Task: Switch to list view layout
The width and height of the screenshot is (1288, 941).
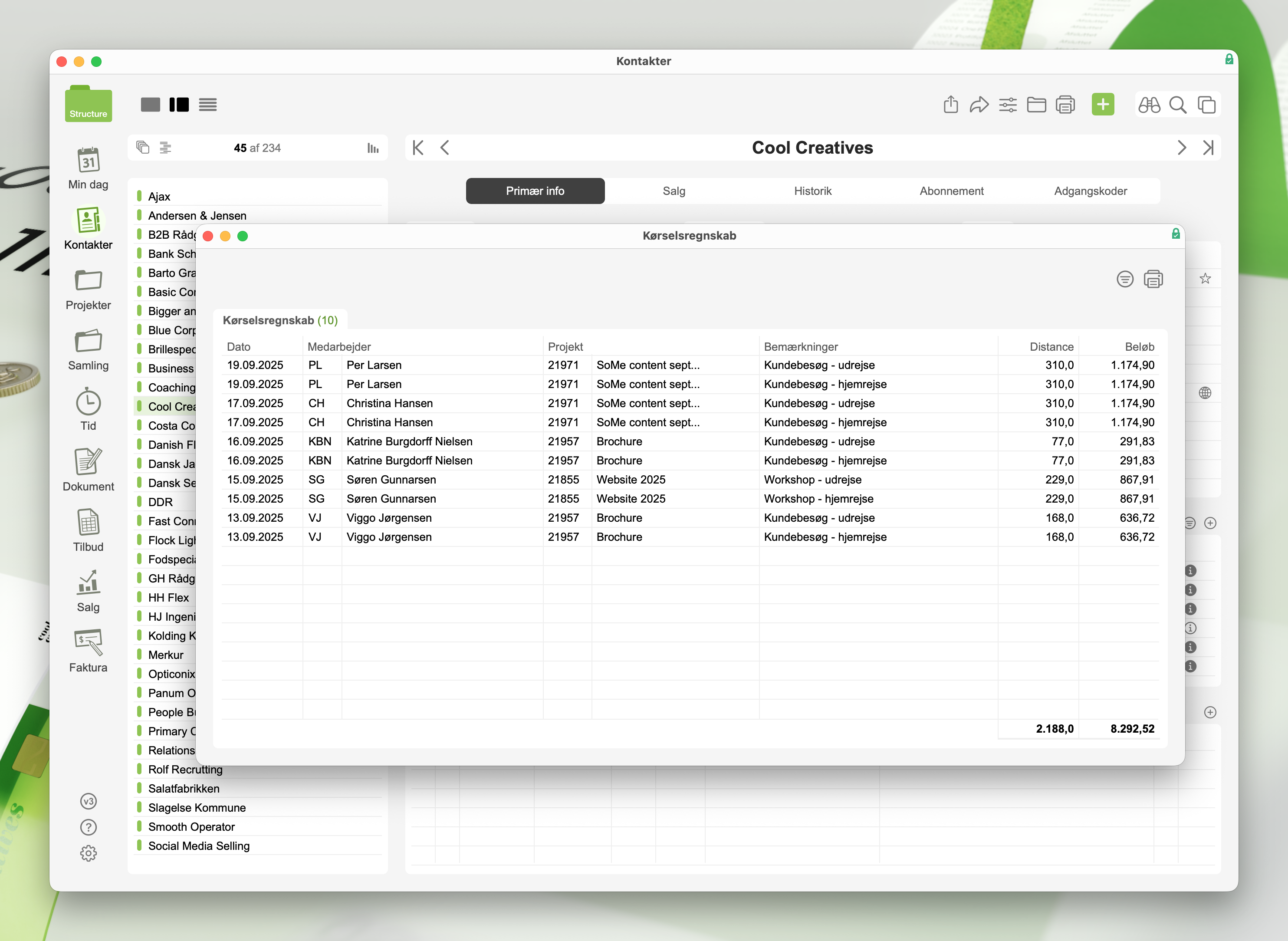Action: 208,105
